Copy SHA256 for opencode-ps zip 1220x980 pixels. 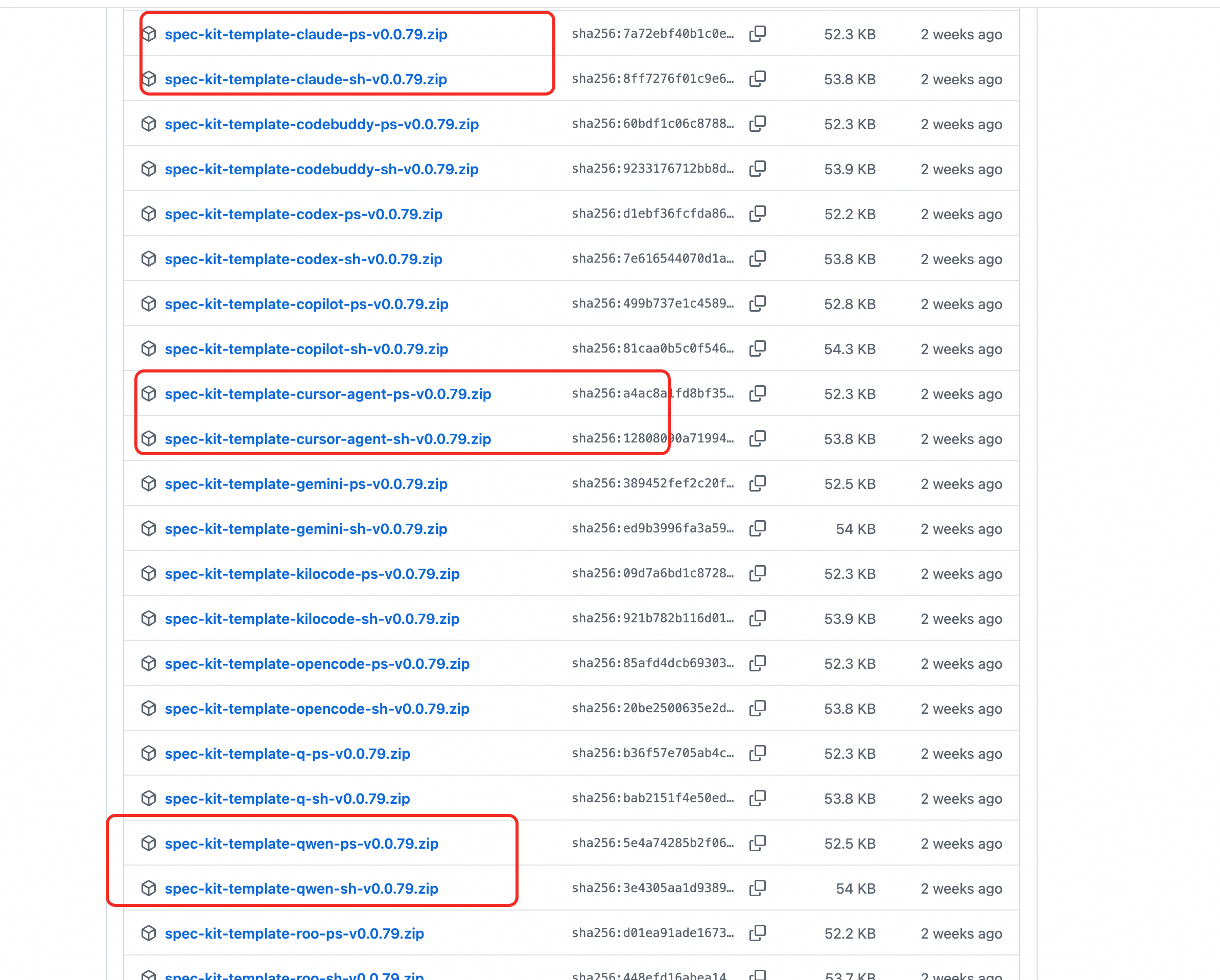point(757,663)
